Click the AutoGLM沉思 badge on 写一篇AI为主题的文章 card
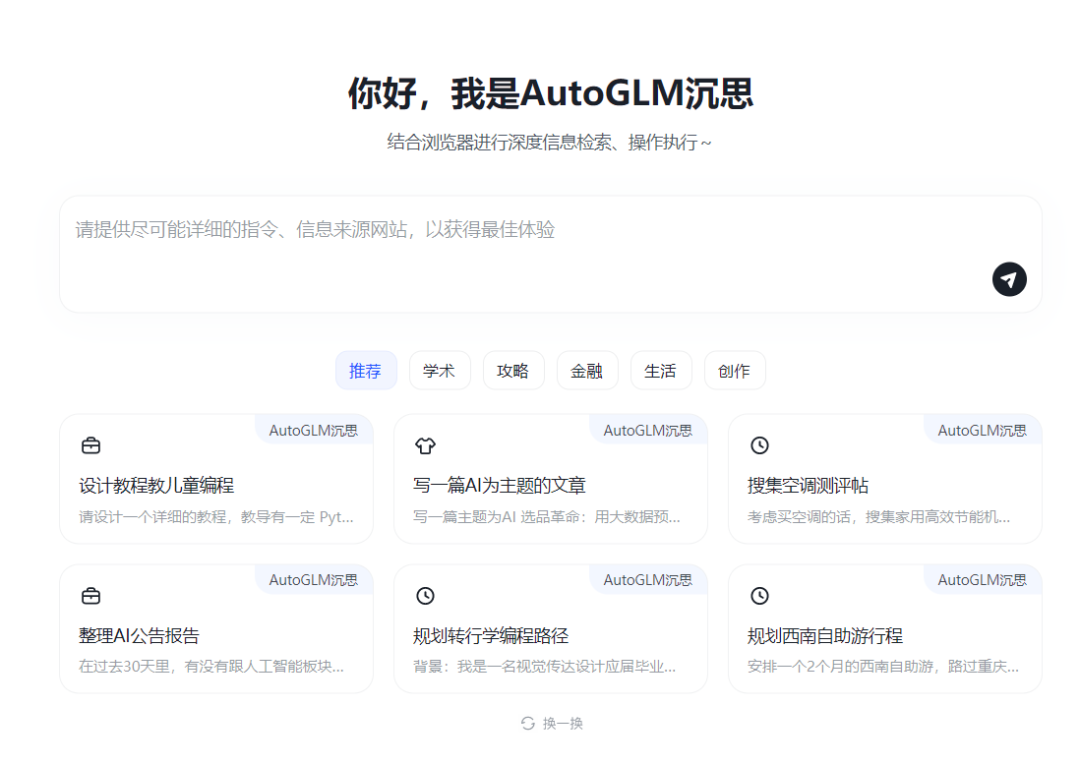Image resolution: width=1080 pixels, height=765 pixels. tap(647, 430)
